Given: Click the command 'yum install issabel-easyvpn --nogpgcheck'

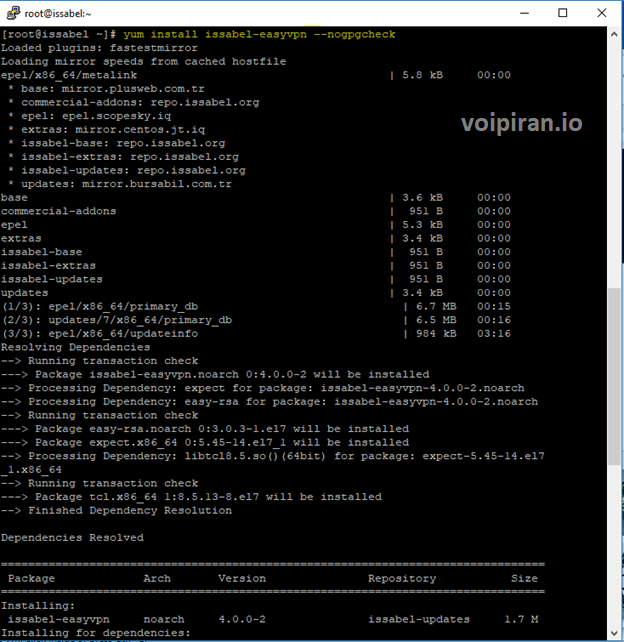Looking at the screenshot, I should click(x=259, y=34).
